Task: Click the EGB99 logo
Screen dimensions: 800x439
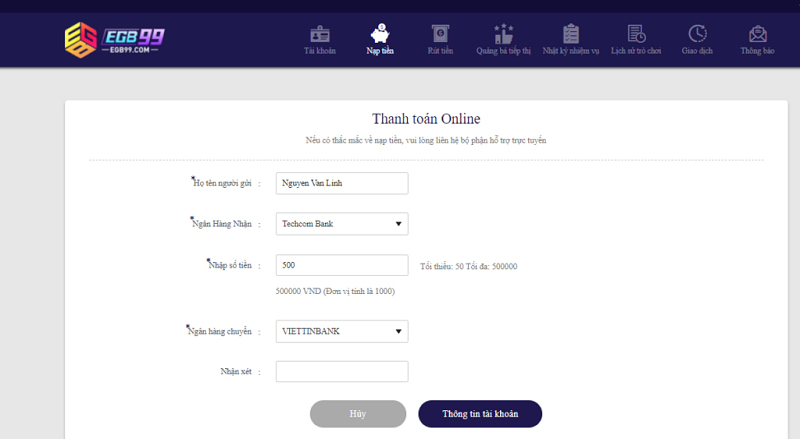Action: [115, 40]
